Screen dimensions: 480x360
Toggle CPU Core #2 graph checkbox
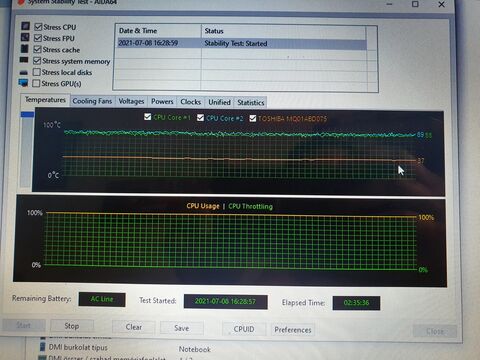[x=200, y=118]
